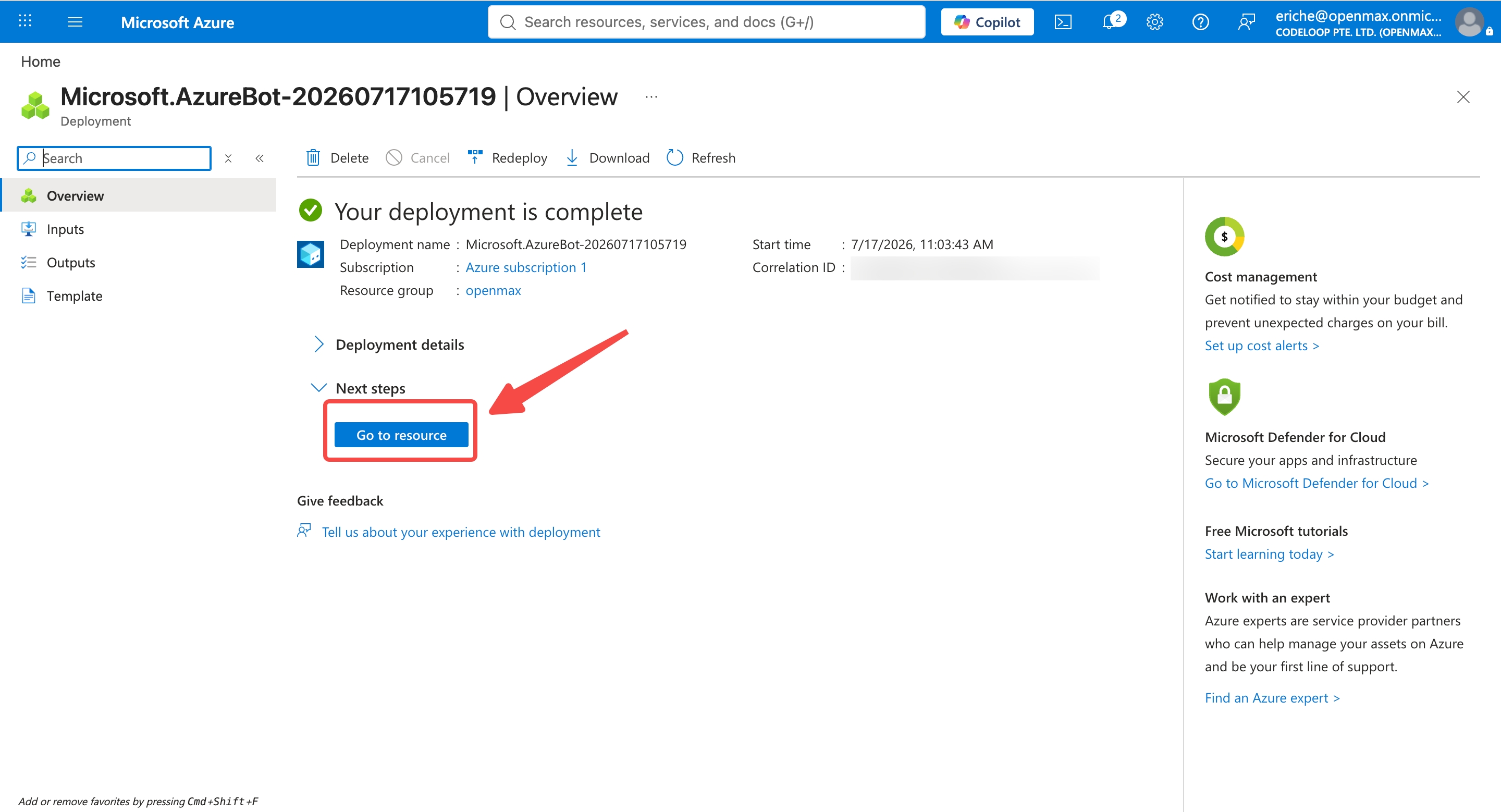Delete the deployment from toolbar
This screenshot has height=812, width=1501.
coord(337,158)
